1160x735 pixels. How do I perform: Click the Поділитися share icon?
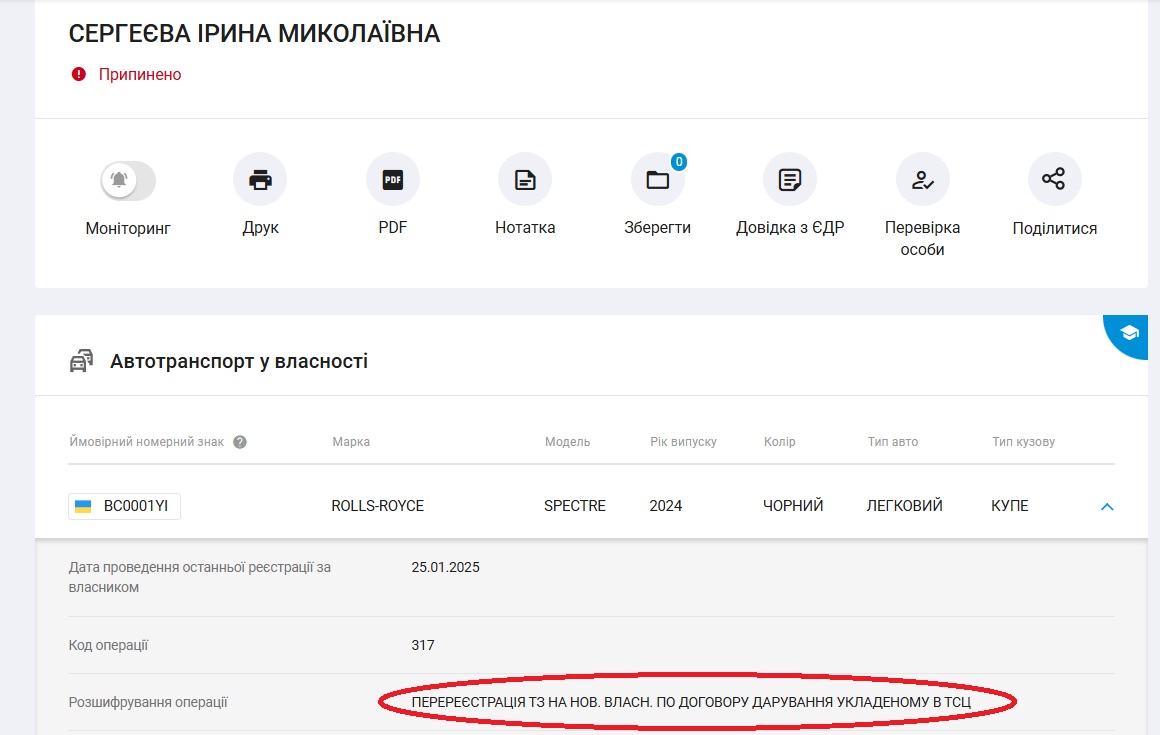point(1054,180)
